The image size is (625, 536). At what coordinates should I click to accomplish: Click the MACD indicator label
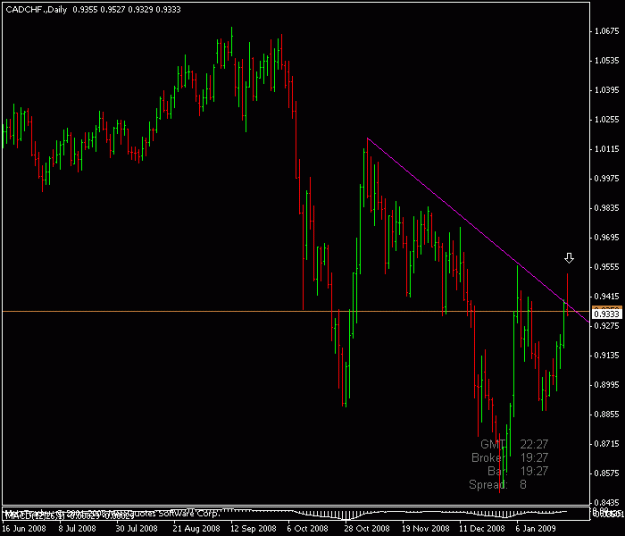tap(69, 516)
